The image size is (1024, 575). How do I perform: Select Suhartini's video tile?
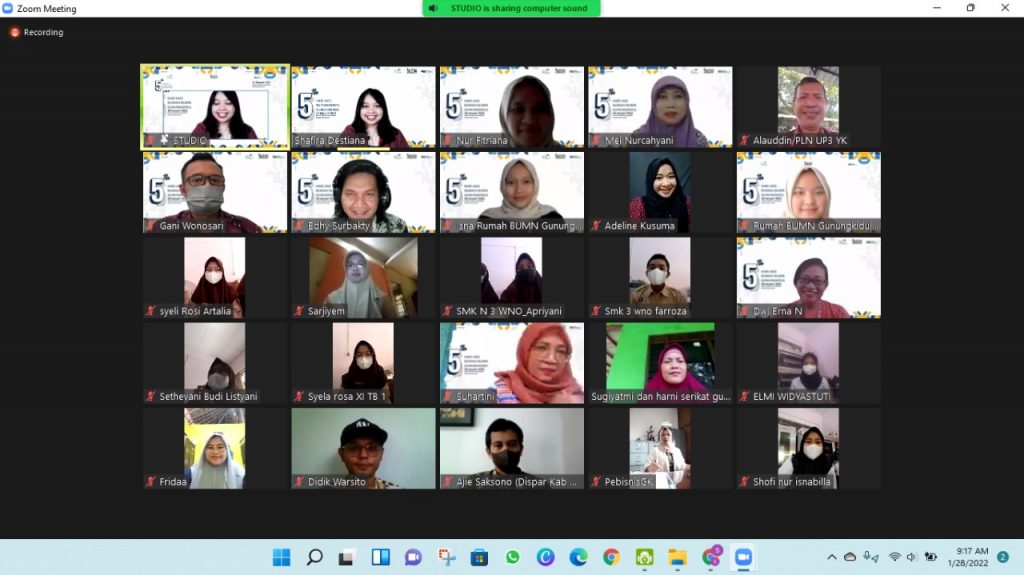(x=511, y=362)
